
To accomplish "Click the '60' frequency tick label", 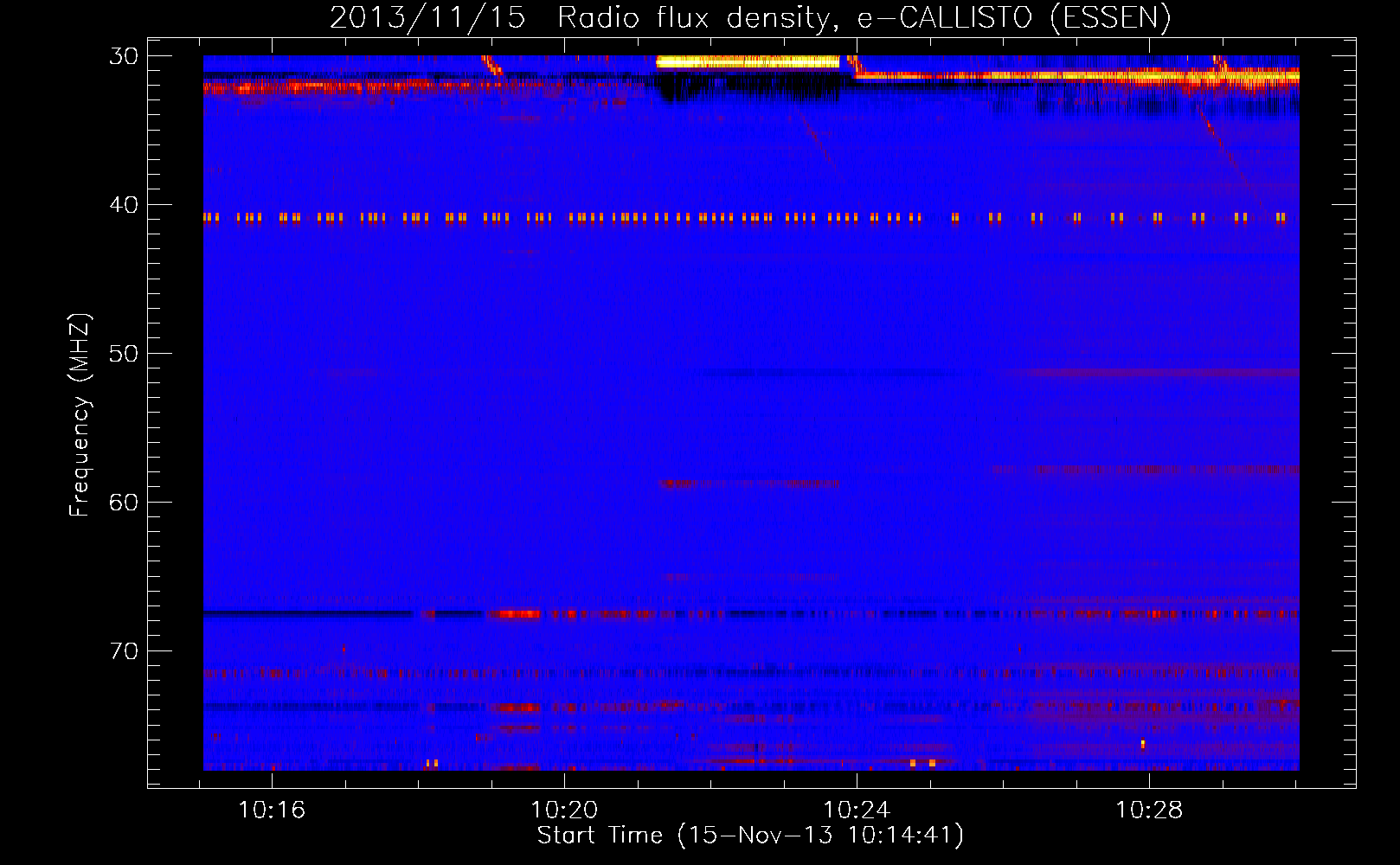I will coord(124,503).
